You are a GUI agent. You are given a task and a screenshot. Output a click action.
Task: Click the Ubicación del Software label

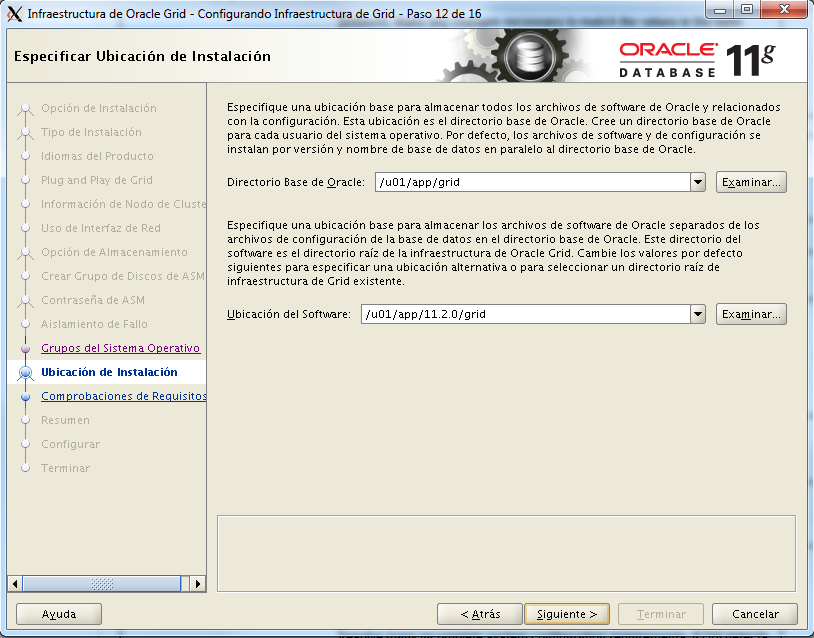pos(289,314)
